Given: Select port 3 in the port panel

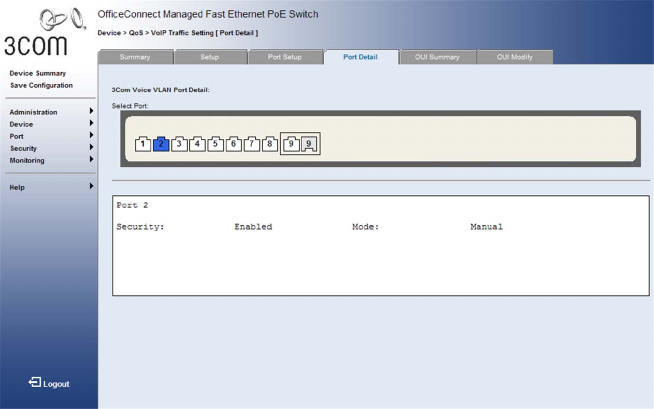Looking at the screenshot, I should (179, 144).
